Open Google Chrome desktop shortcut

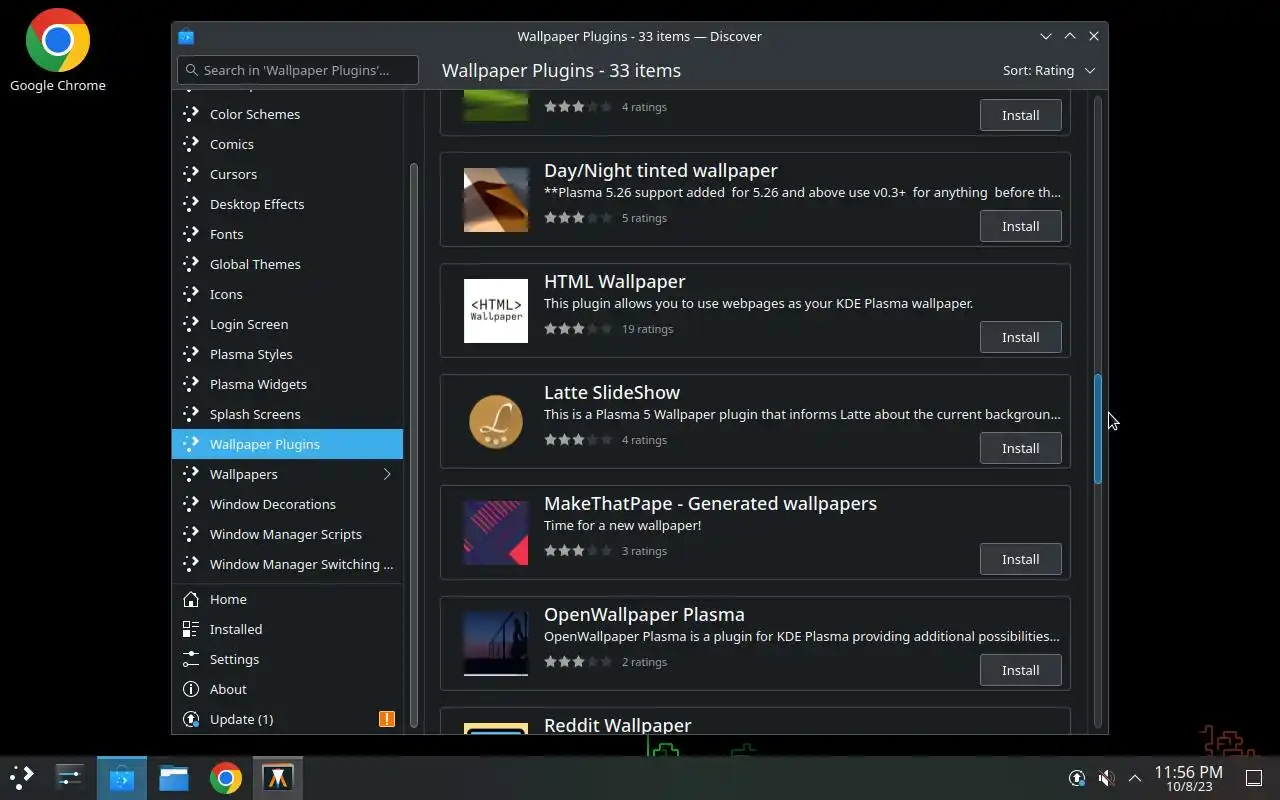[x=58, y=51]
